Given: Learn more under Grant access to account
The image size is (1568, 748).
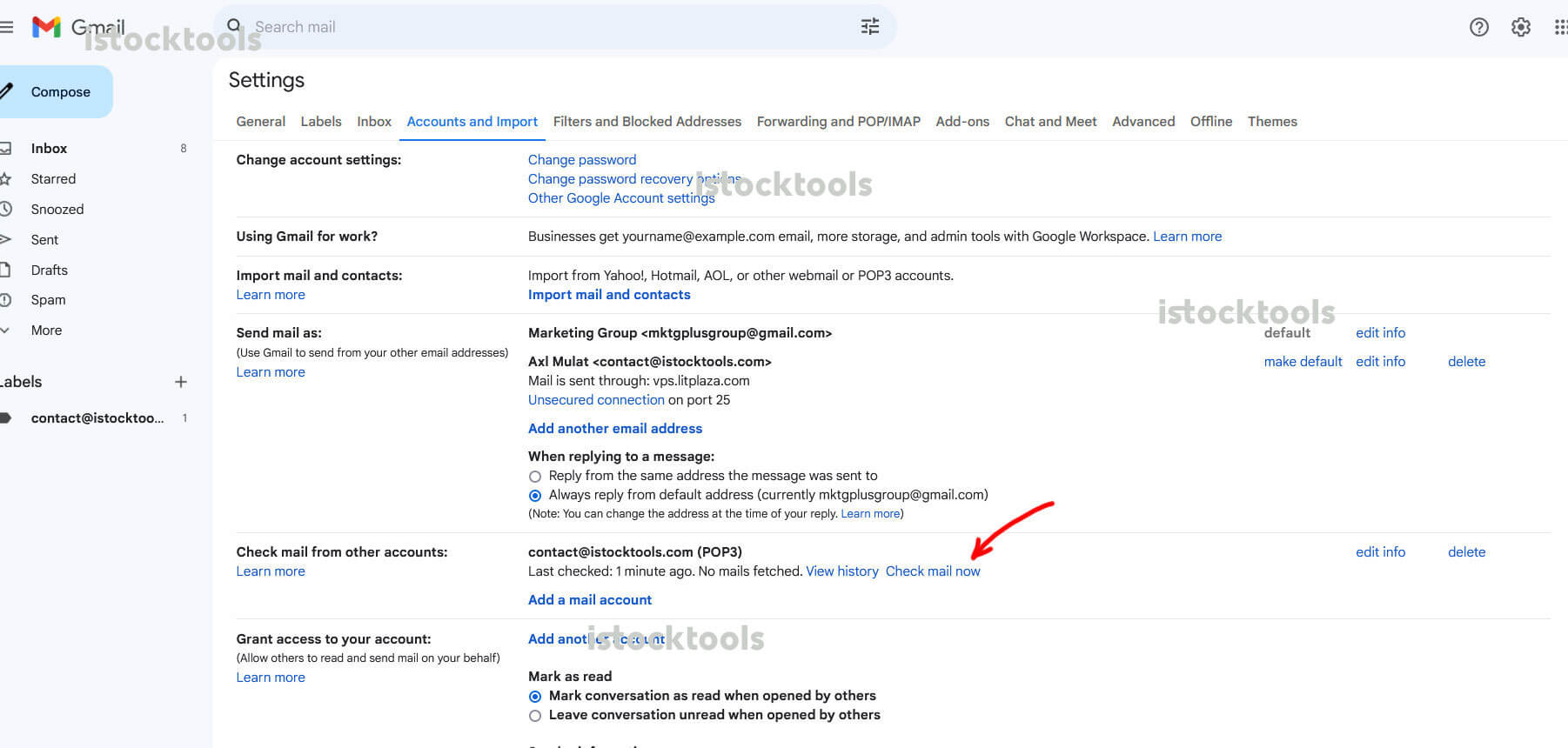Looking at the screenshot, I should coord(271,678).
